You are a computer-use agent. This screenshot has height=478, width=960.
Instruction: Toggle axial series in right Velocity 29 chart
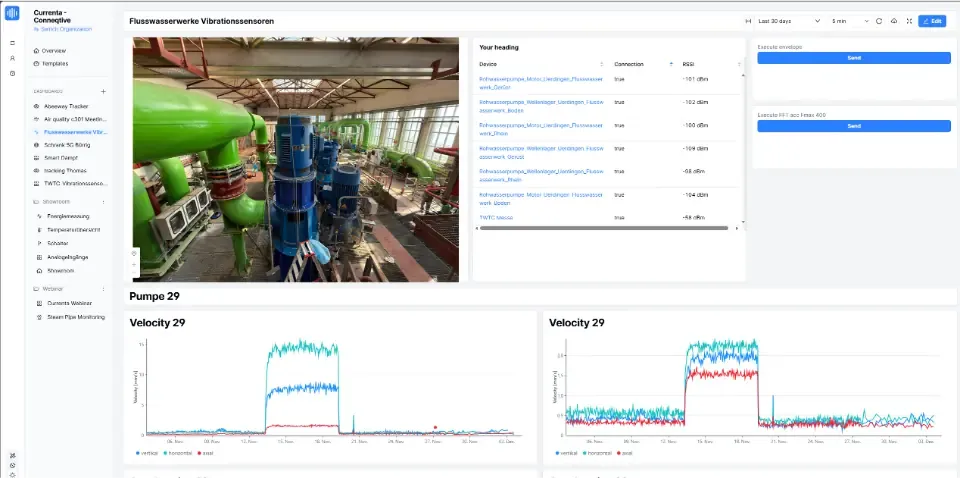(x=623, y=453)
